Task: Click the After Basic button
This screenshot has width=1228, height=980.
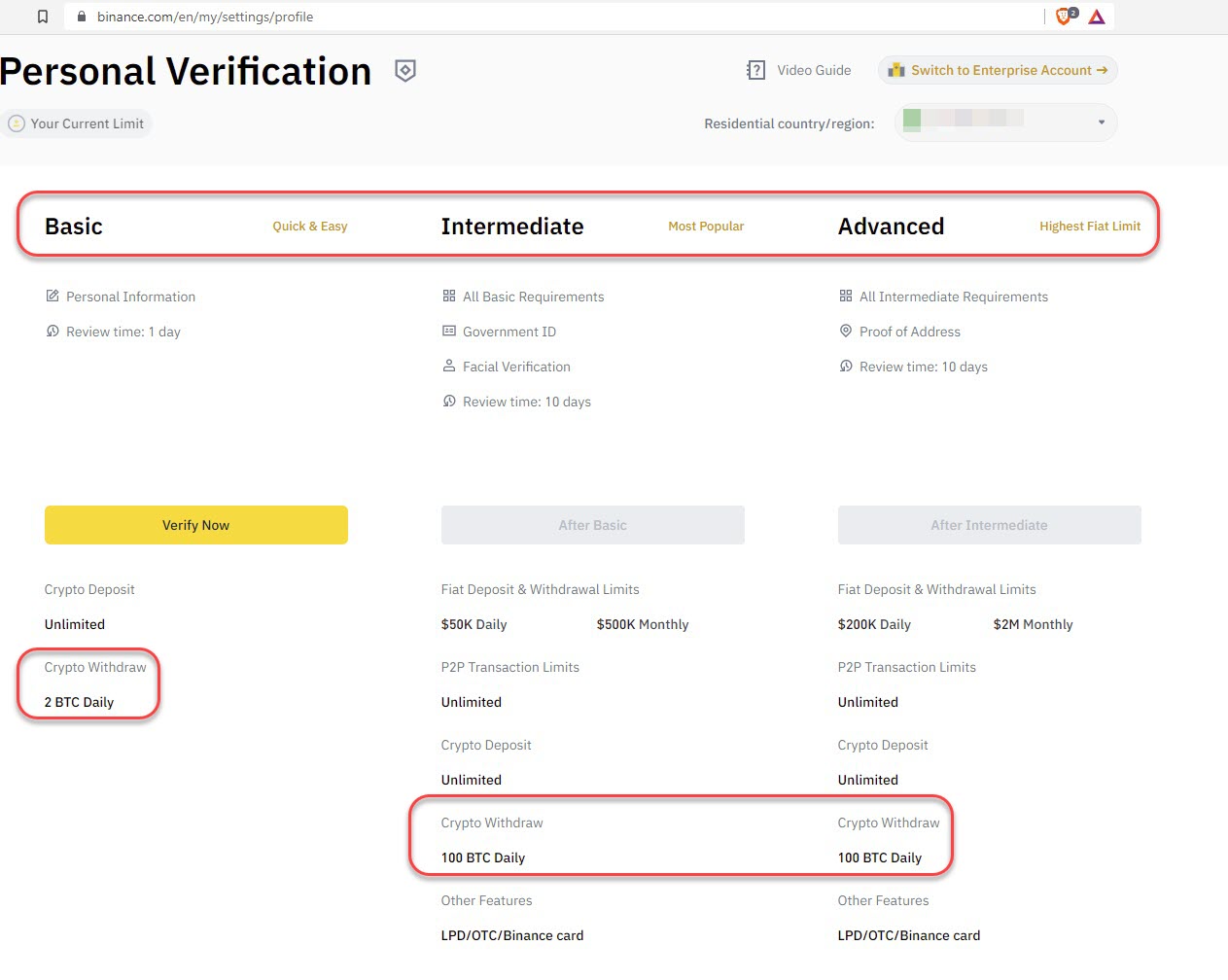Action: pyautogui.click(x=593, y=525)
